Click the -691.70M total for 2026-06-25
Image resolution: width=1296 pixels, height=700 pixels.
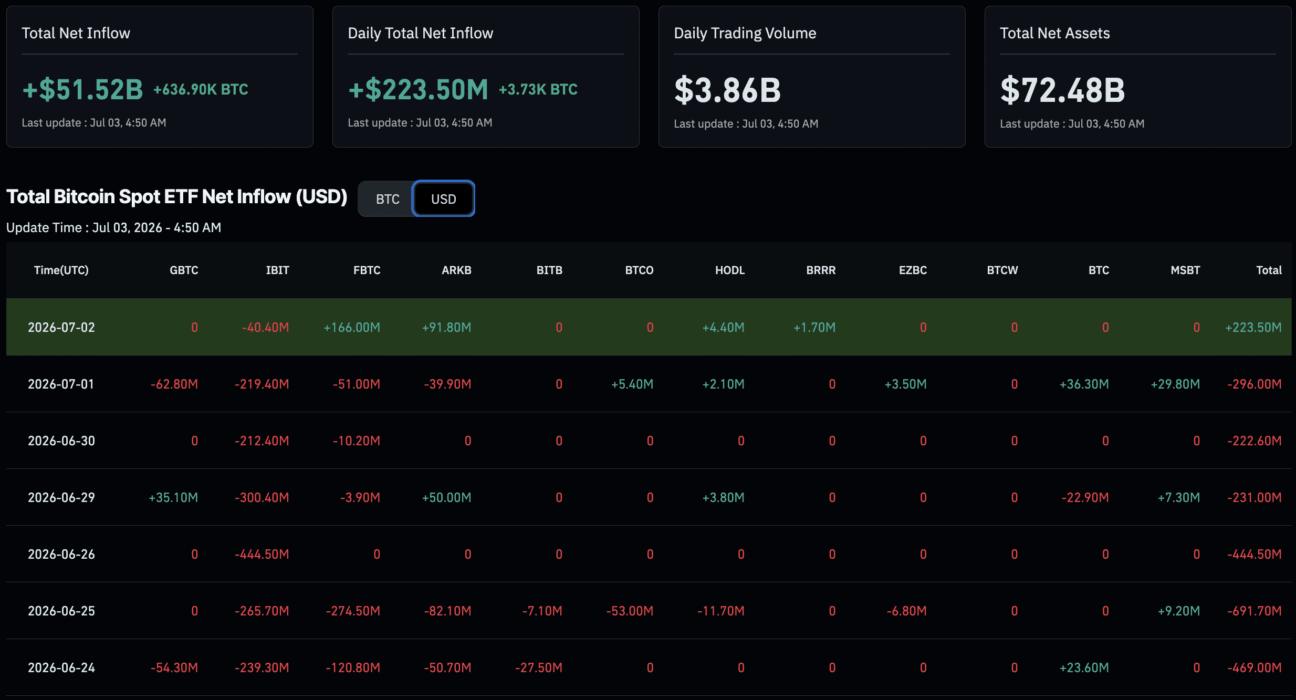click(1255, 611)
